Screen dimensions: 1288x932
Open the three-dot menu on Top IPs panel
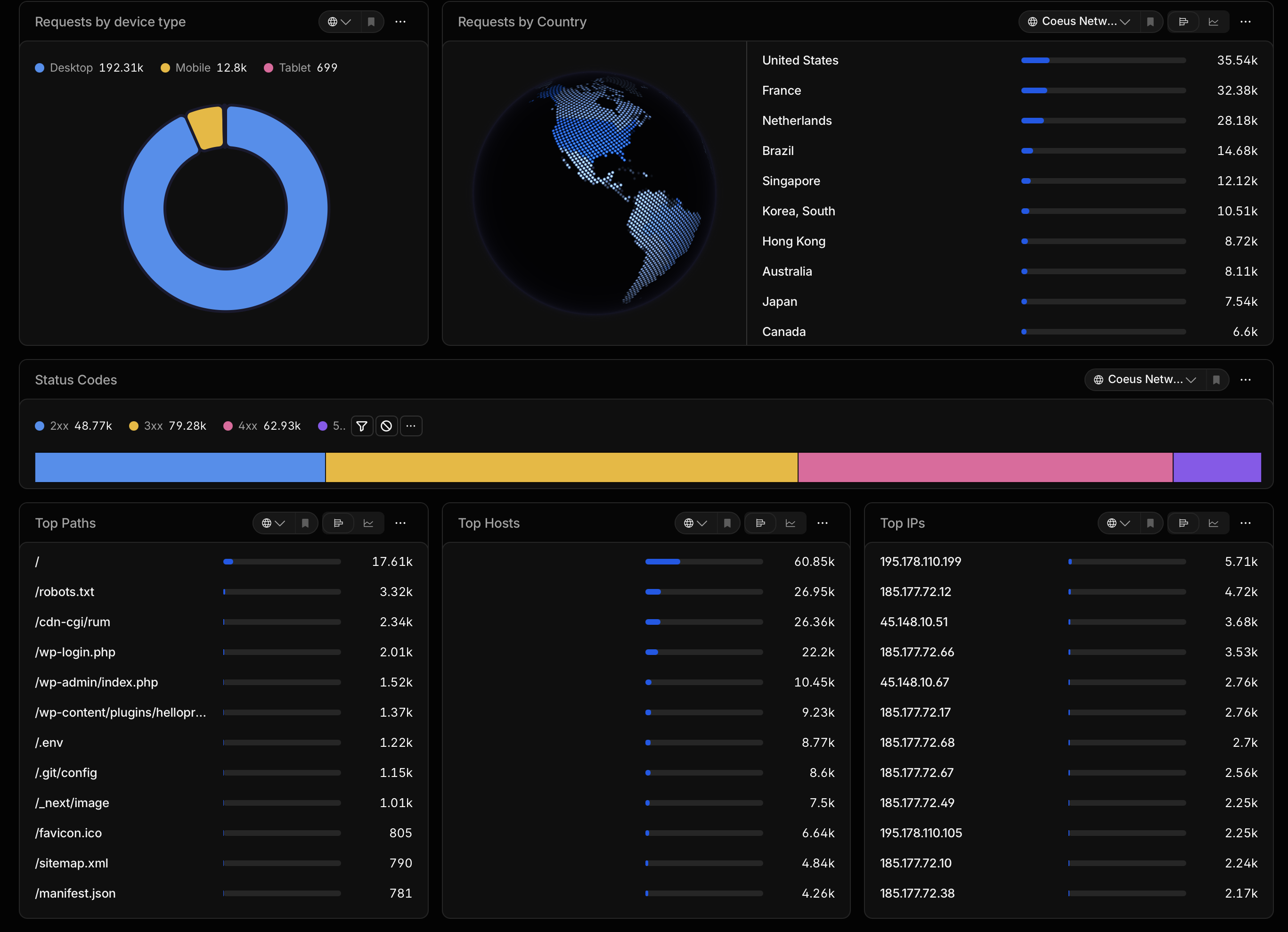[1246, 523]
